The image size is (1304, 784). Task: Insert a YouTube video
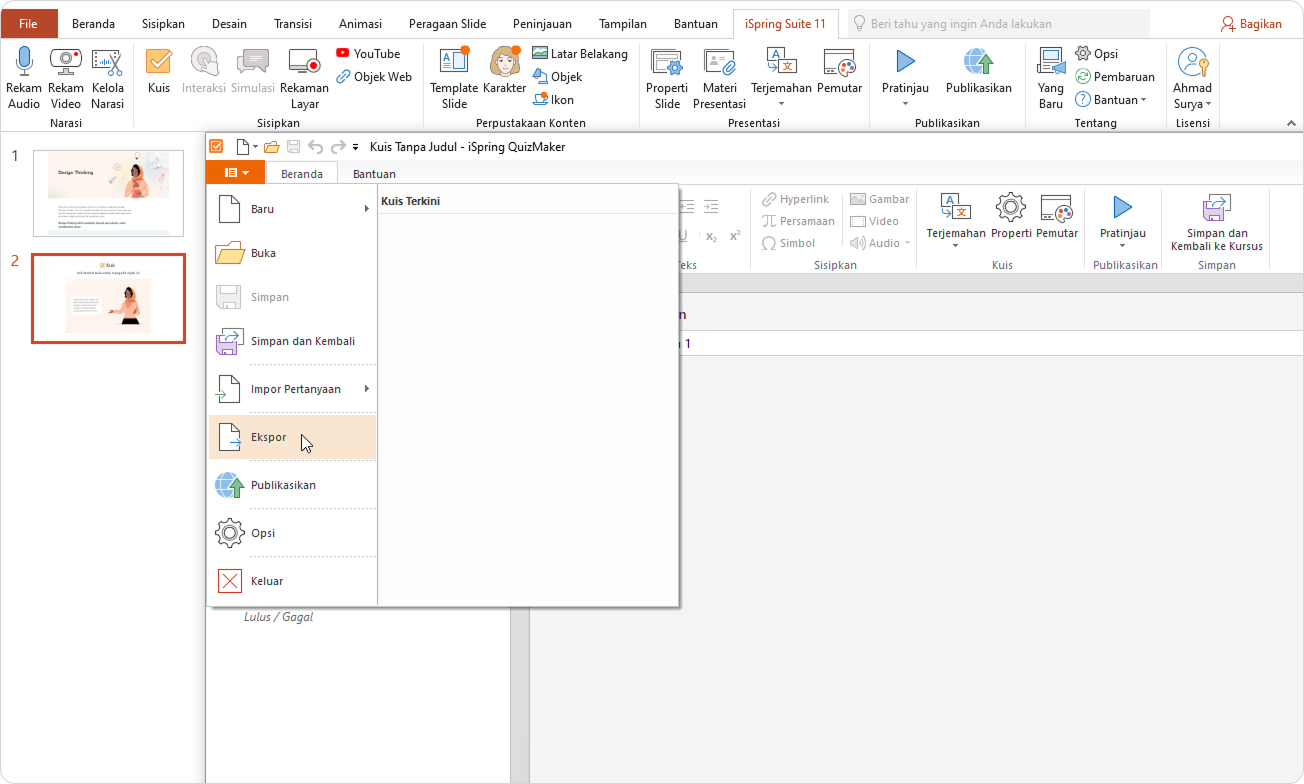point(367,54)
